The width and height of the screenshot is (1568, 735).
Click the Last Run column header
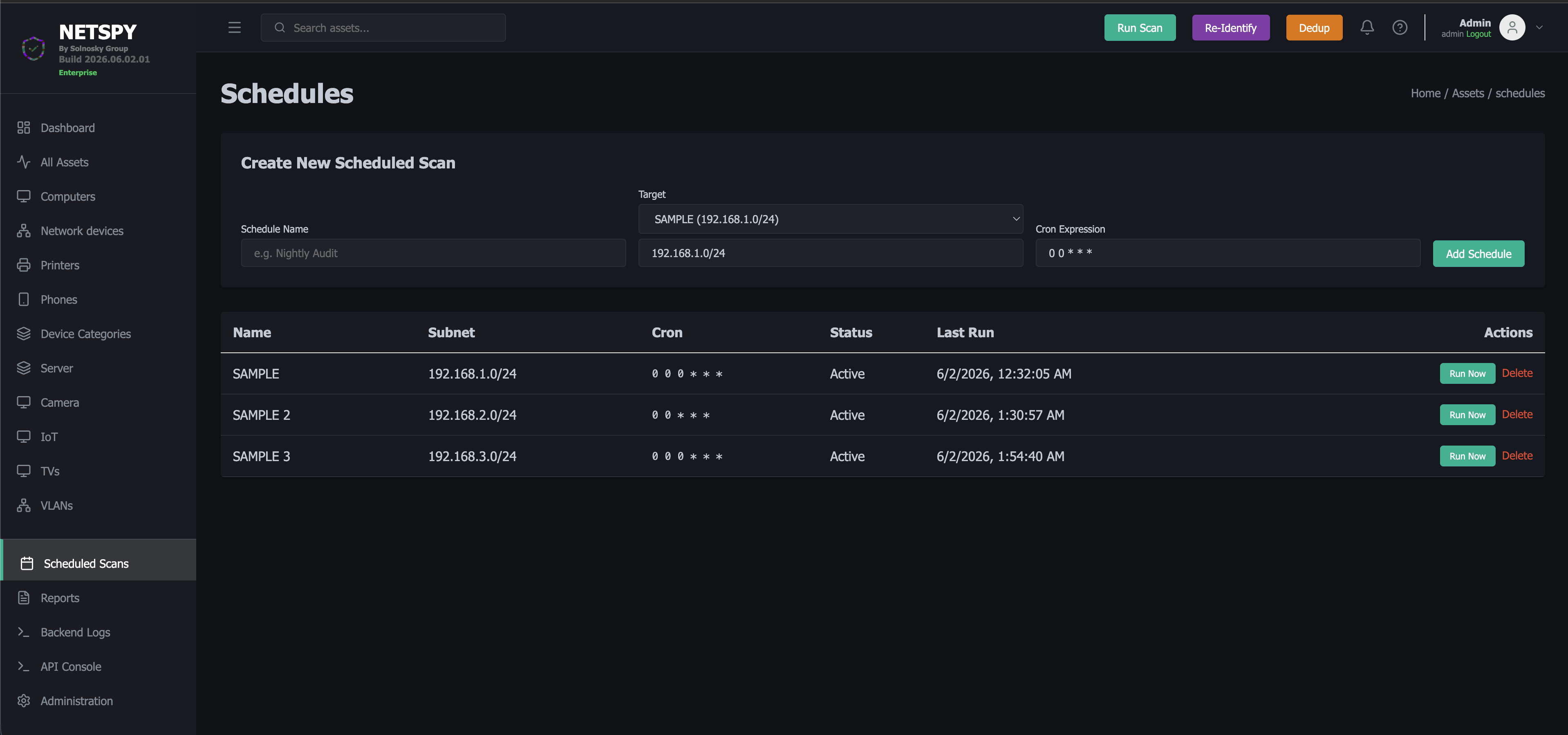click(x=965, y=332)
